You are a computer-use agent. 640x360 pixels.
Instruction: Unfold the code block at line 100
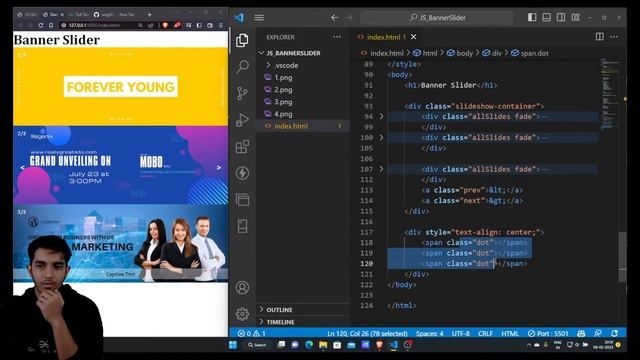[x=381, y=138]
